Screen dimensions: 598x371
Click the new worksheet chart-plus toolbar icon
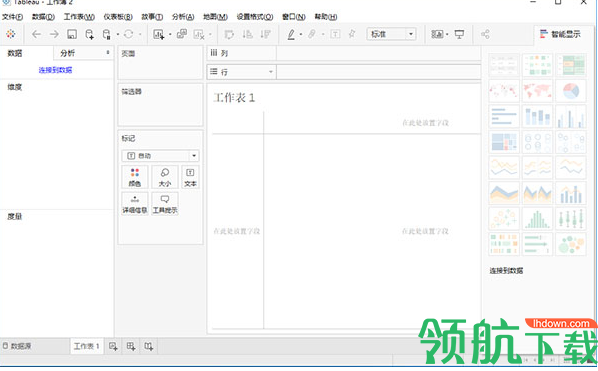pyautogui.click(x=159, y=34)
